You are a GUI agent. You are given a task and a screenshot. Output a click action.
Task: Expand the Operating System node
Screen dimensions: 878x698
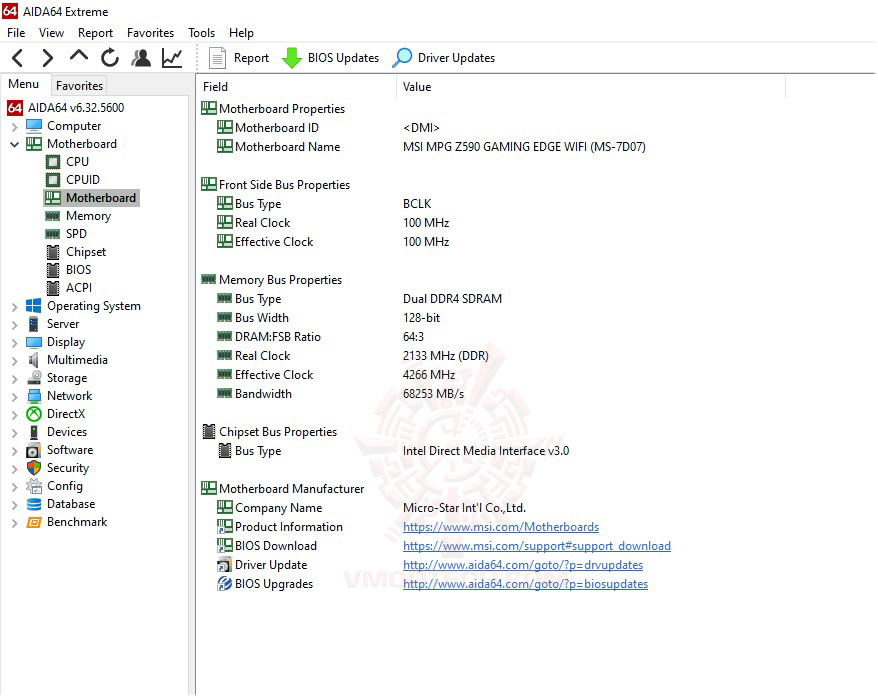point(15,307)
